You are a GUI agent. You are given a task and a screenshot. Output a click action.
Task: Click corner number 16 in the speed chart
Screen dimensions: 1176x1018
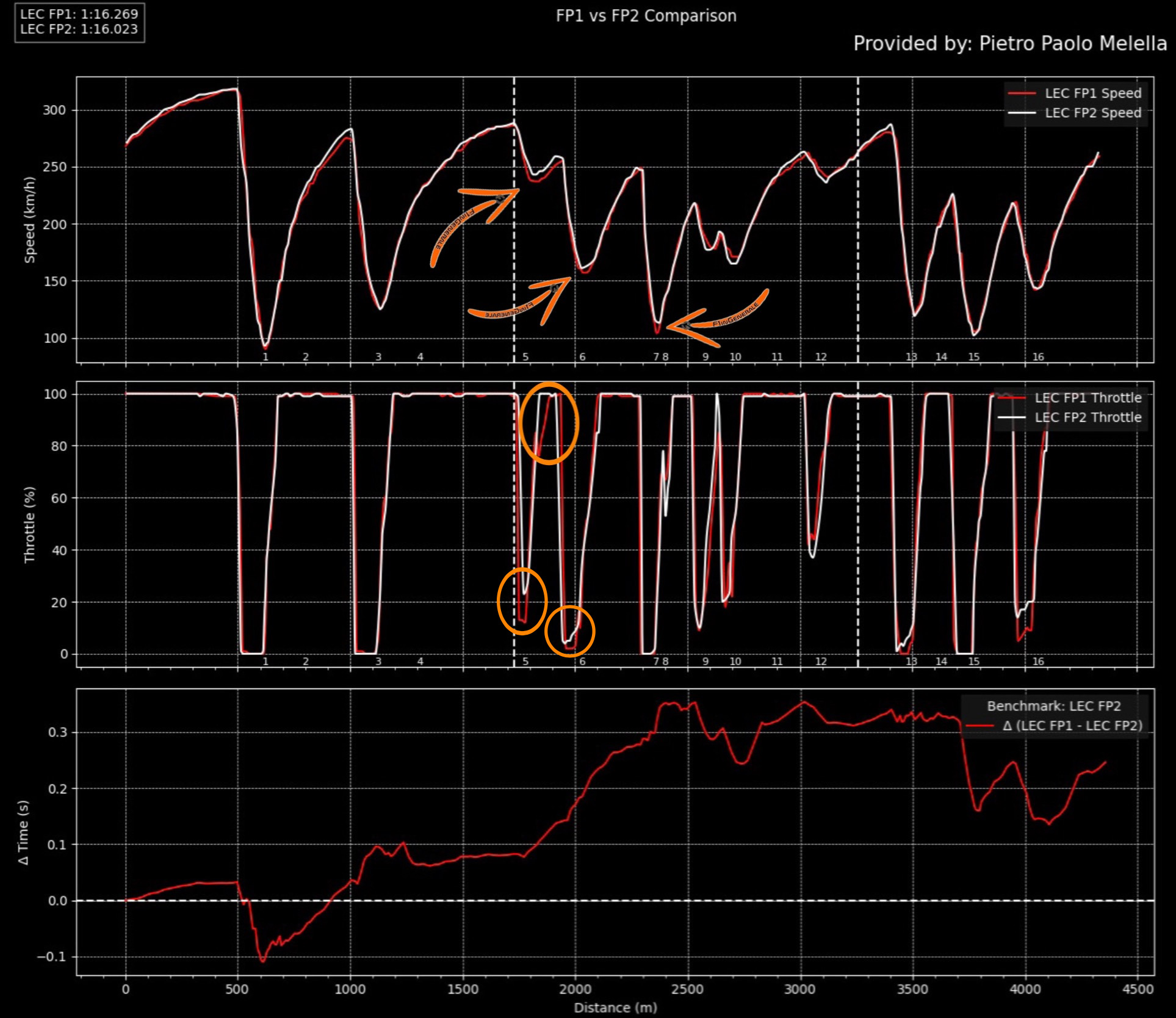tap(1038, 356)
